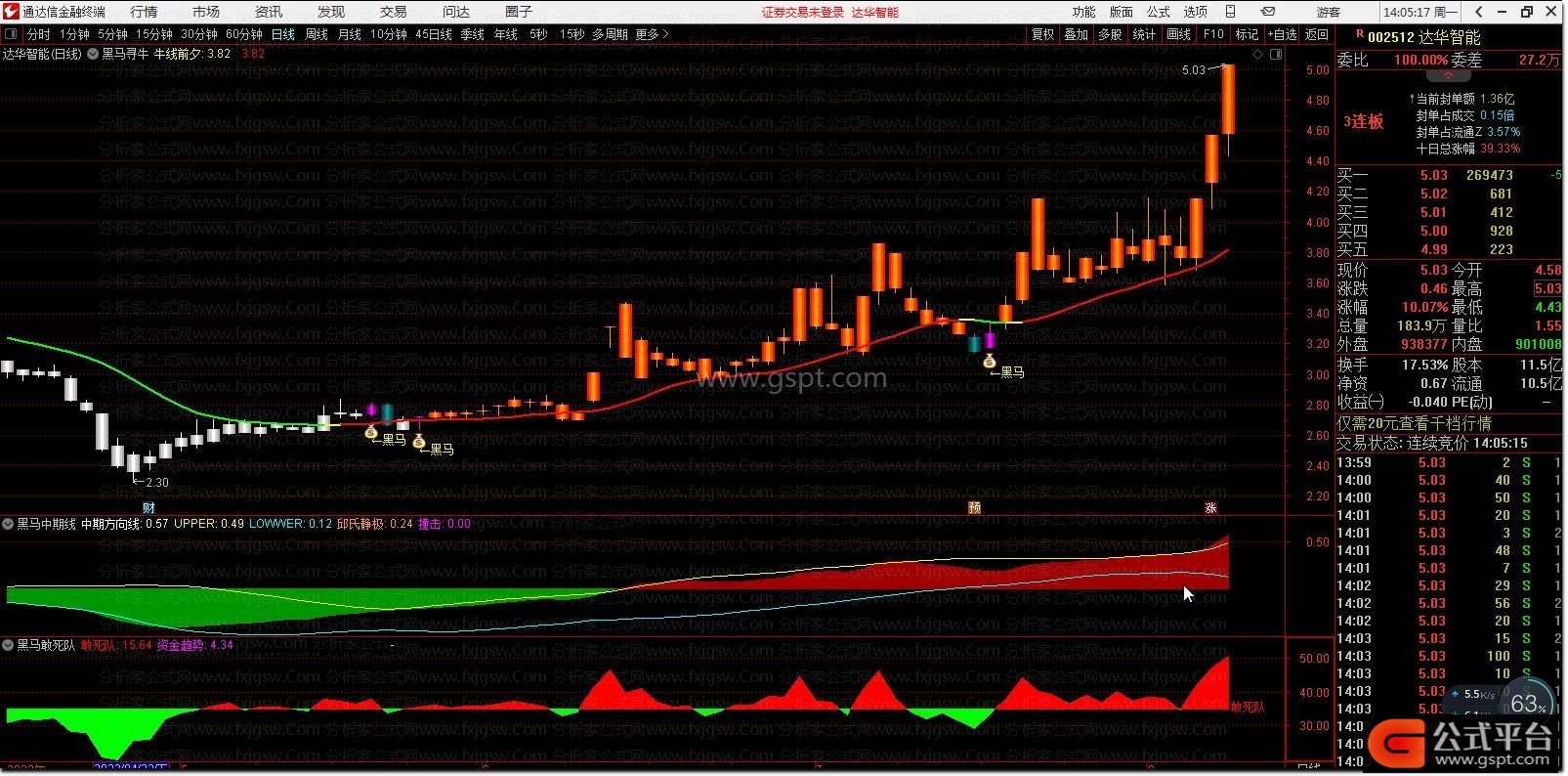Click the 返回 return button
1568x776 pixels.
[x=1318, y=34]
